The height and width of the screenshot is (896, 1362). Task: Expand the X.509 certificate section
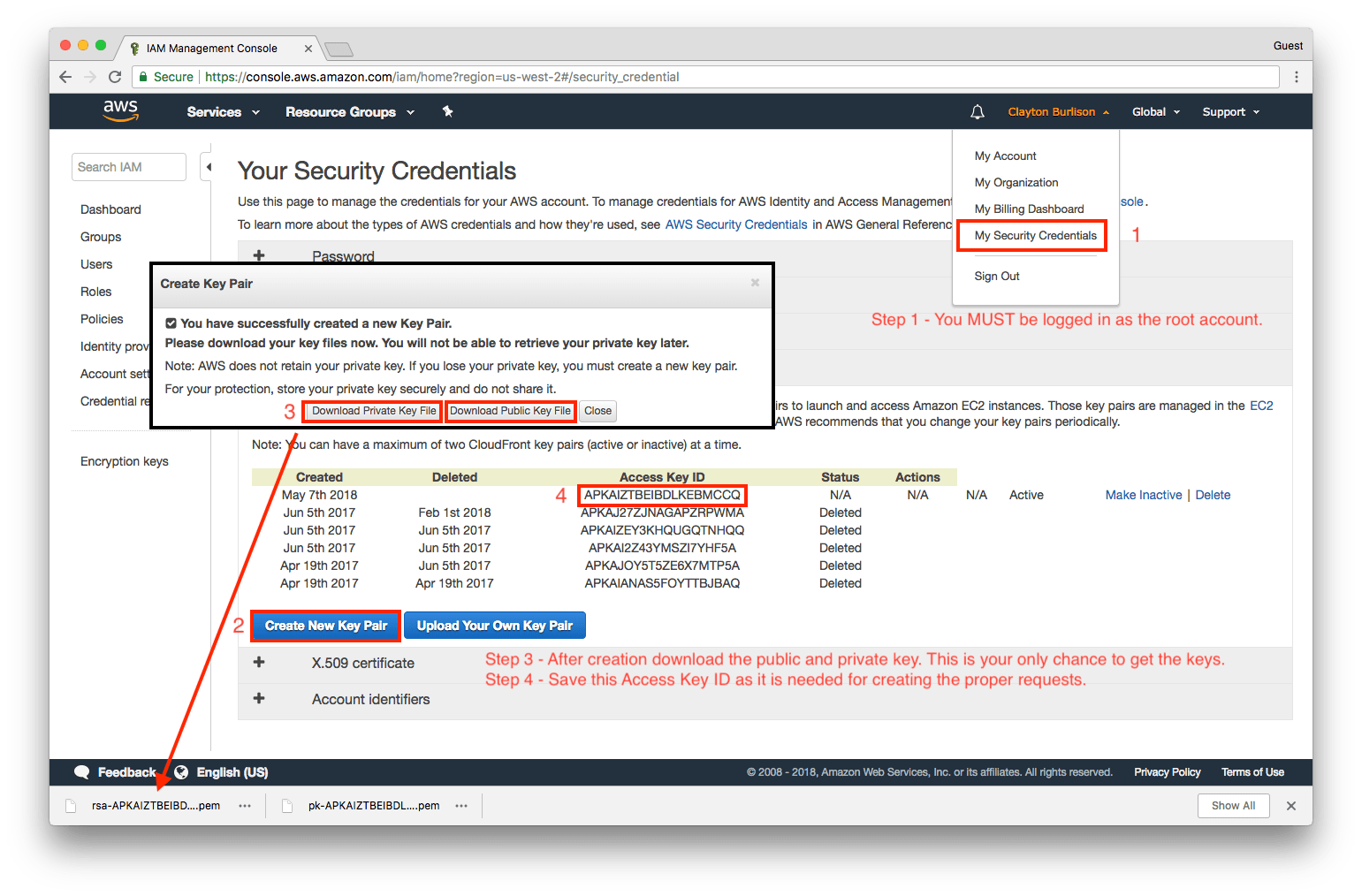[x=259, y=662]
